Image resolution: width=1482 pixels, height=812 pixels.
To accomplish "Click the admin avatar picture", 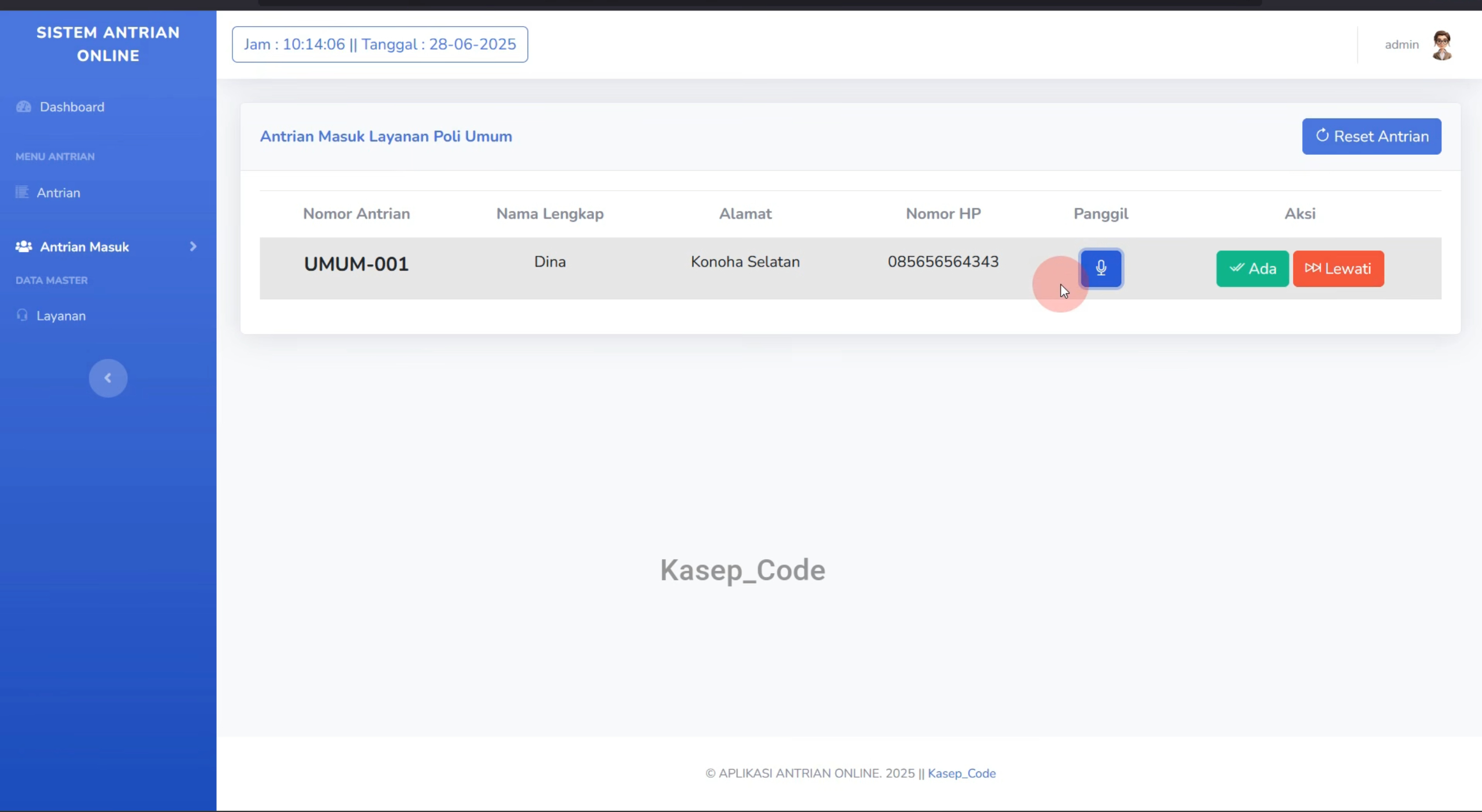I will point(1442,45).
